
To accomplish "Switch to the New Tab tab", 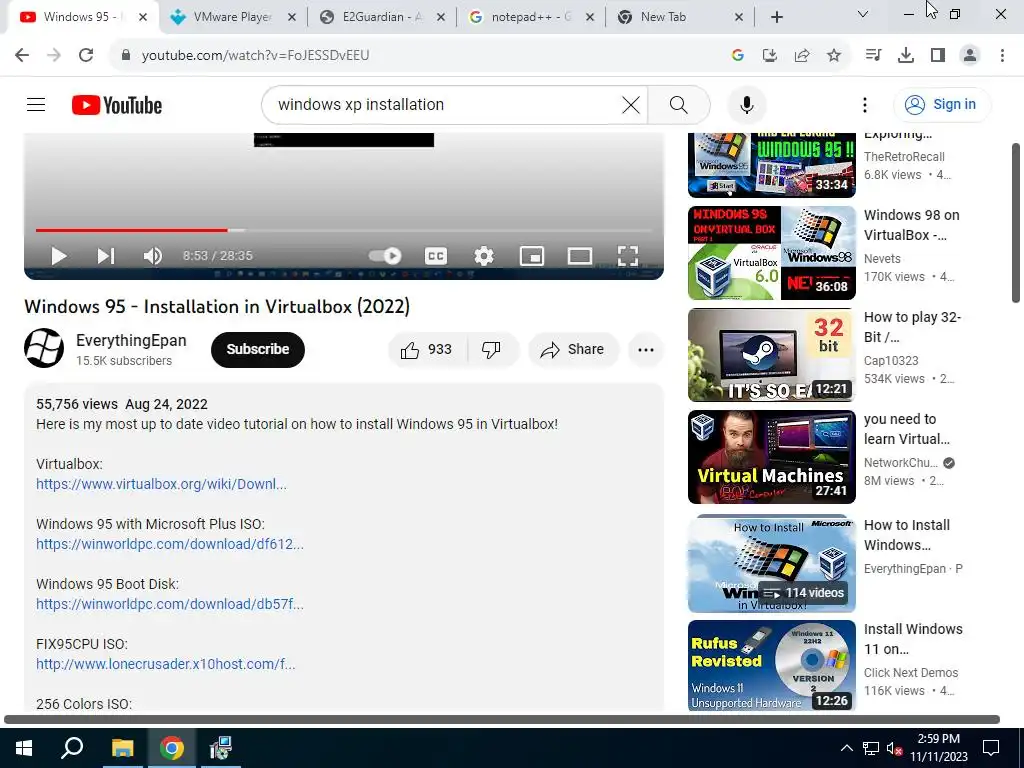I will (663, 17).
